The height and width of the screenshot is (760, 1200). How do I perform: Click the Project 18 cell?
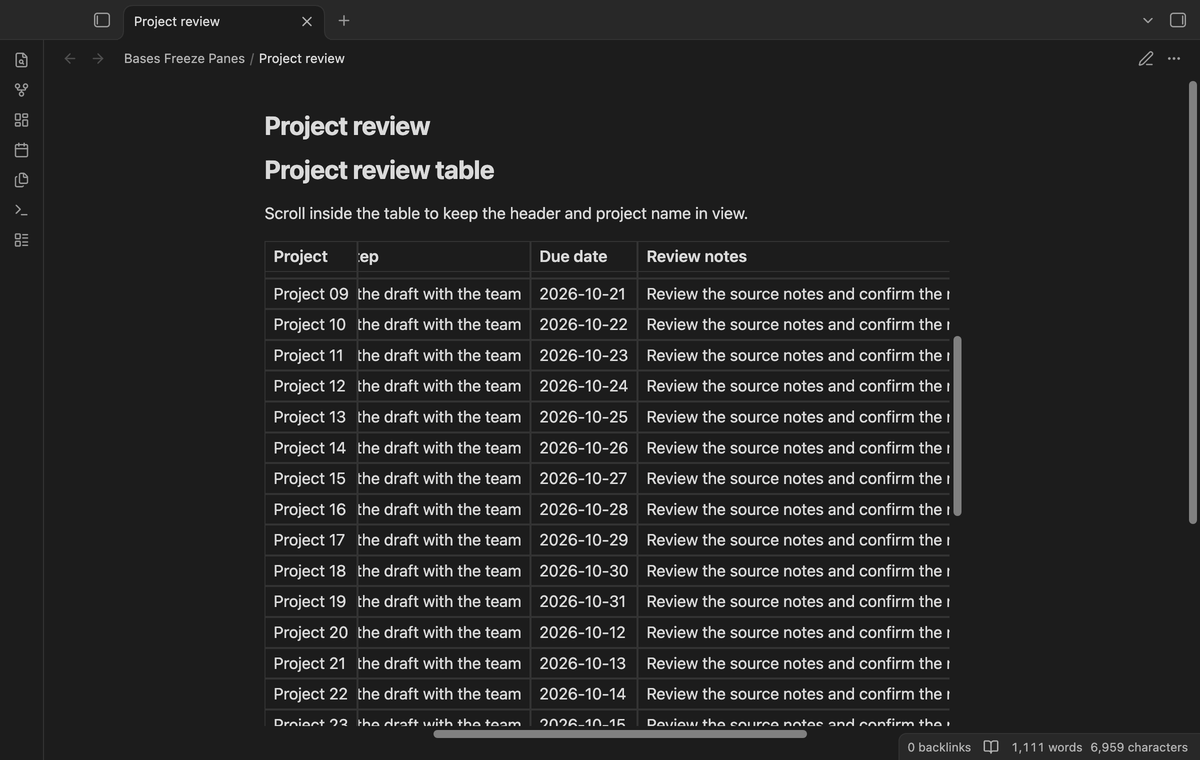tap(311, 571)
